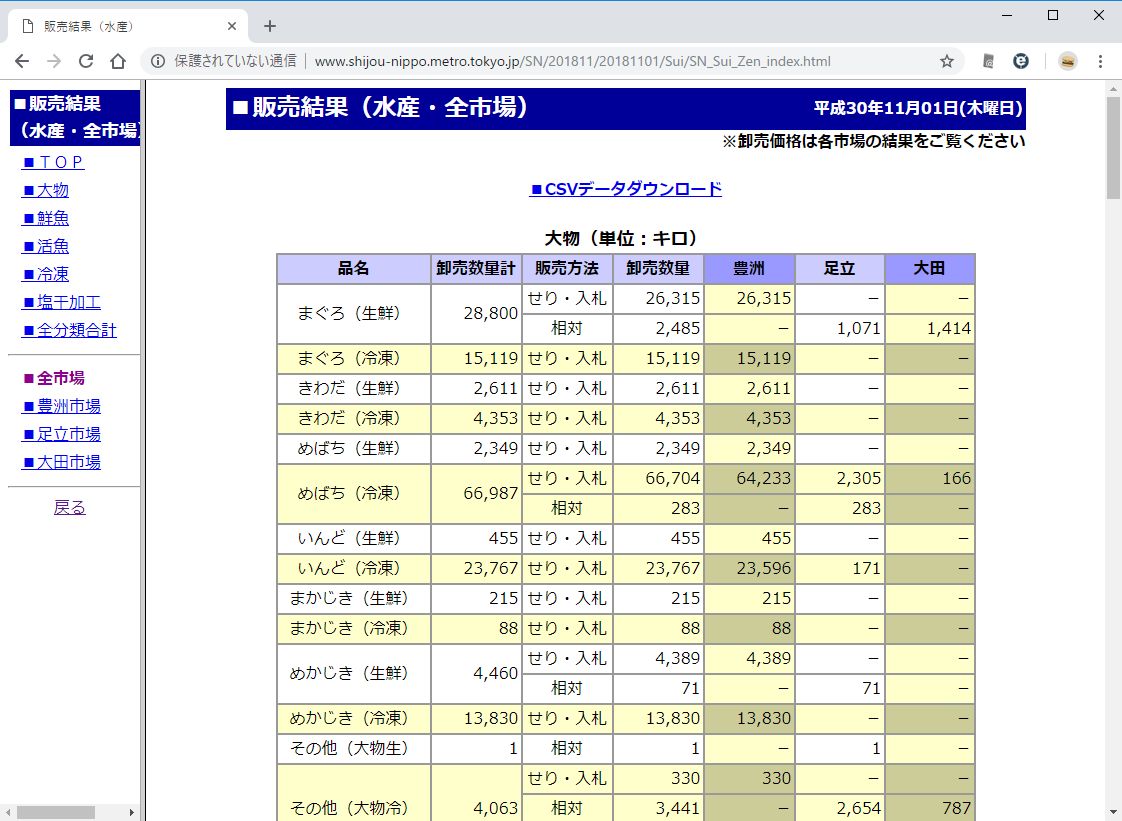The width and height of the screenshot is (1122, 821).
Task: Click the site information icon in address bar
Action: click(x=158, y=61)
